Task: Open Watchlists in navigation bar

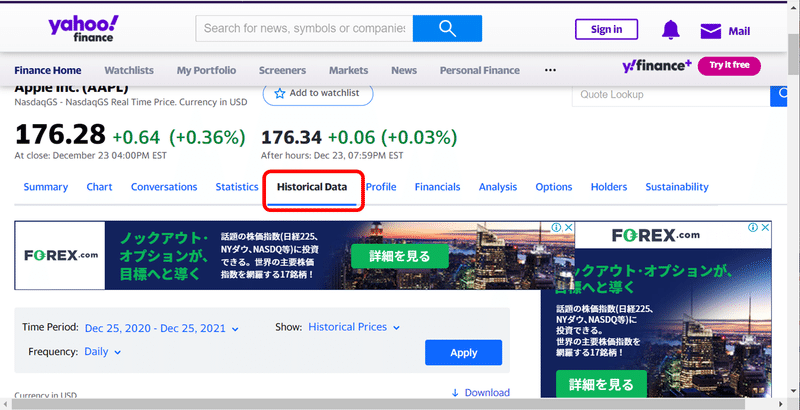Action: 129,70
